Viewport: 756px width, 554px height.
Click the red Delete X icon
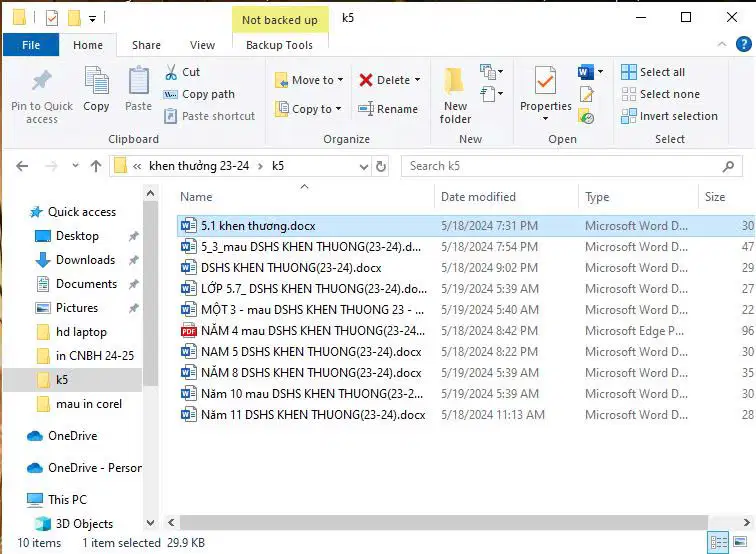point(366,80)
